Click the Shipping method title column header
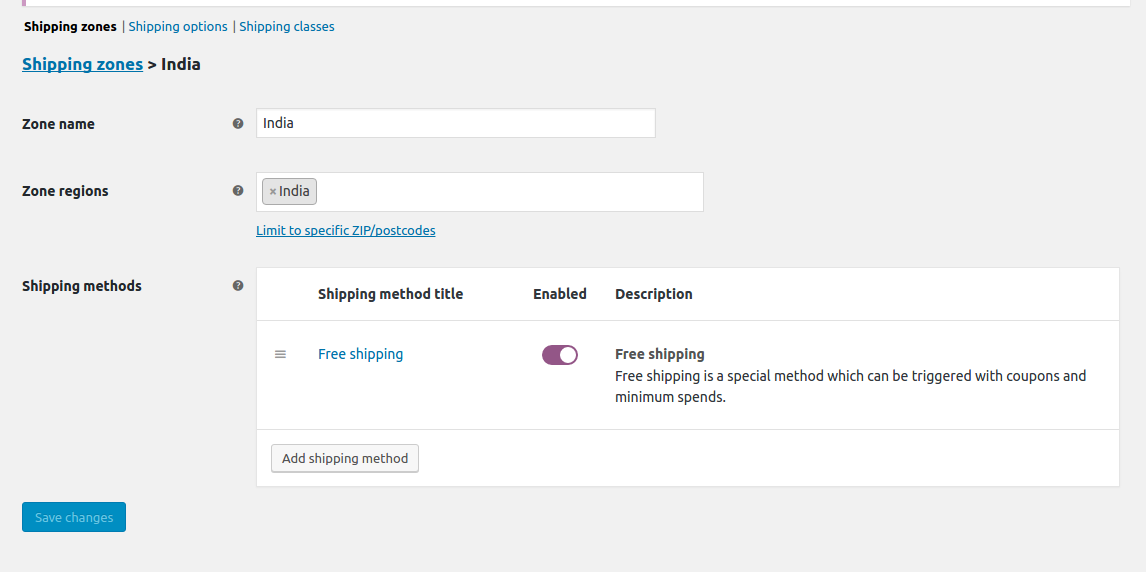Image resolution: width=1146 pixels, height=572 pixels. pyautogui.click(x=390, y=294)
